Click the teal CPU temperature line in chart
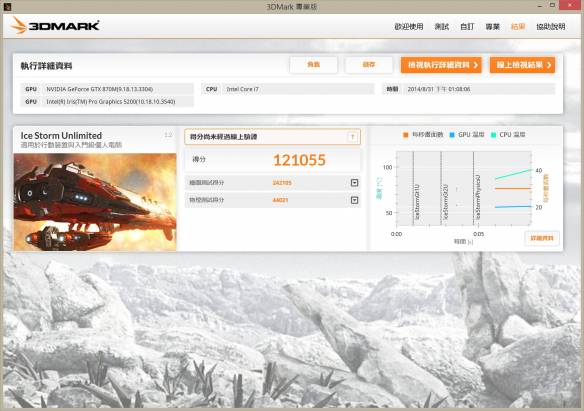The height and width of the screenshot is (411, 584). click(x=513, y=174)
